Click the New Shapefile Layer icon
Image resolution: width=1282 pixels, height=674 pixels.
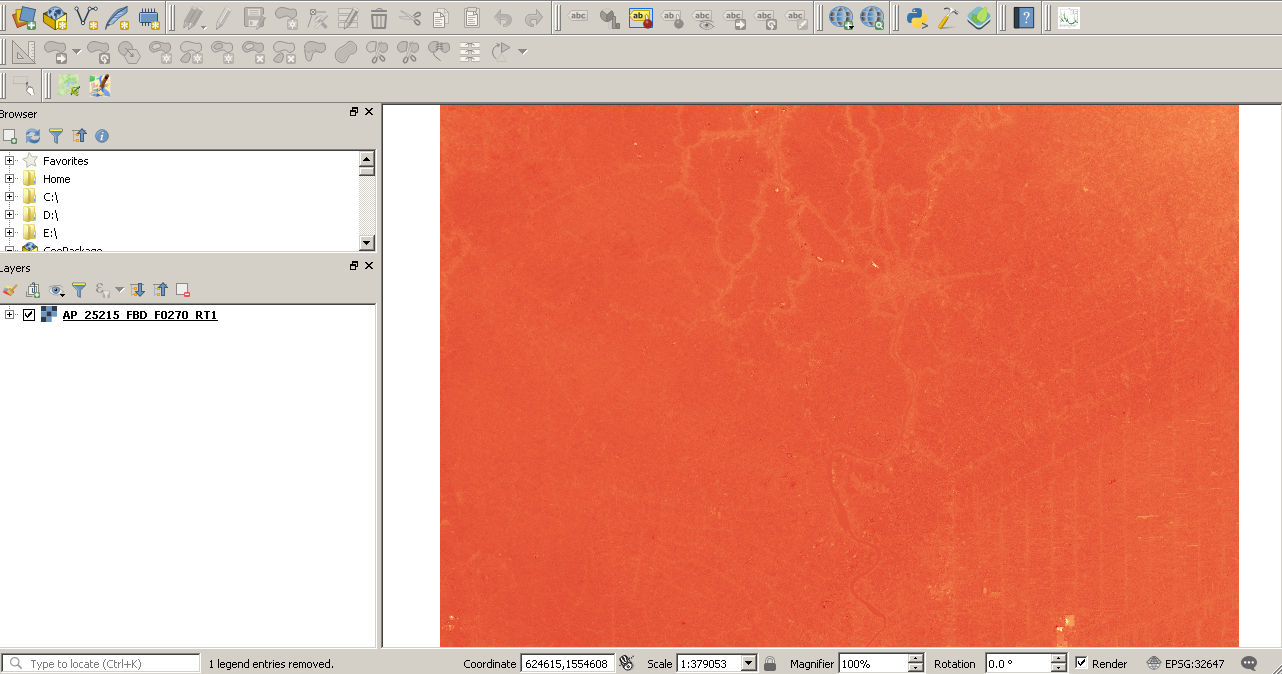[x=86, y=17]
